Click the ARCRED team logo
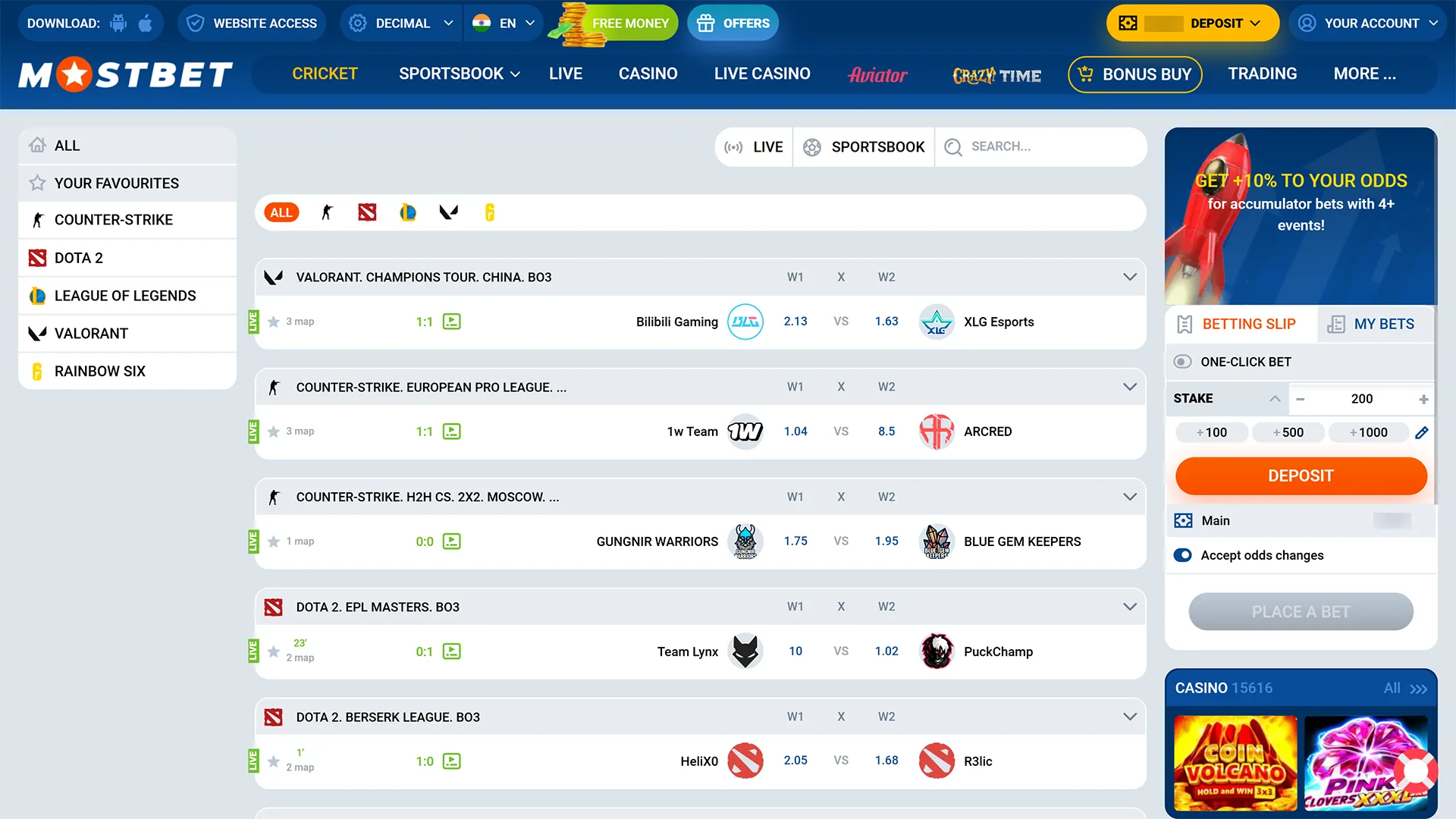Image resolution: width=1456 pixels, height=819 pixels. (937, 431)
